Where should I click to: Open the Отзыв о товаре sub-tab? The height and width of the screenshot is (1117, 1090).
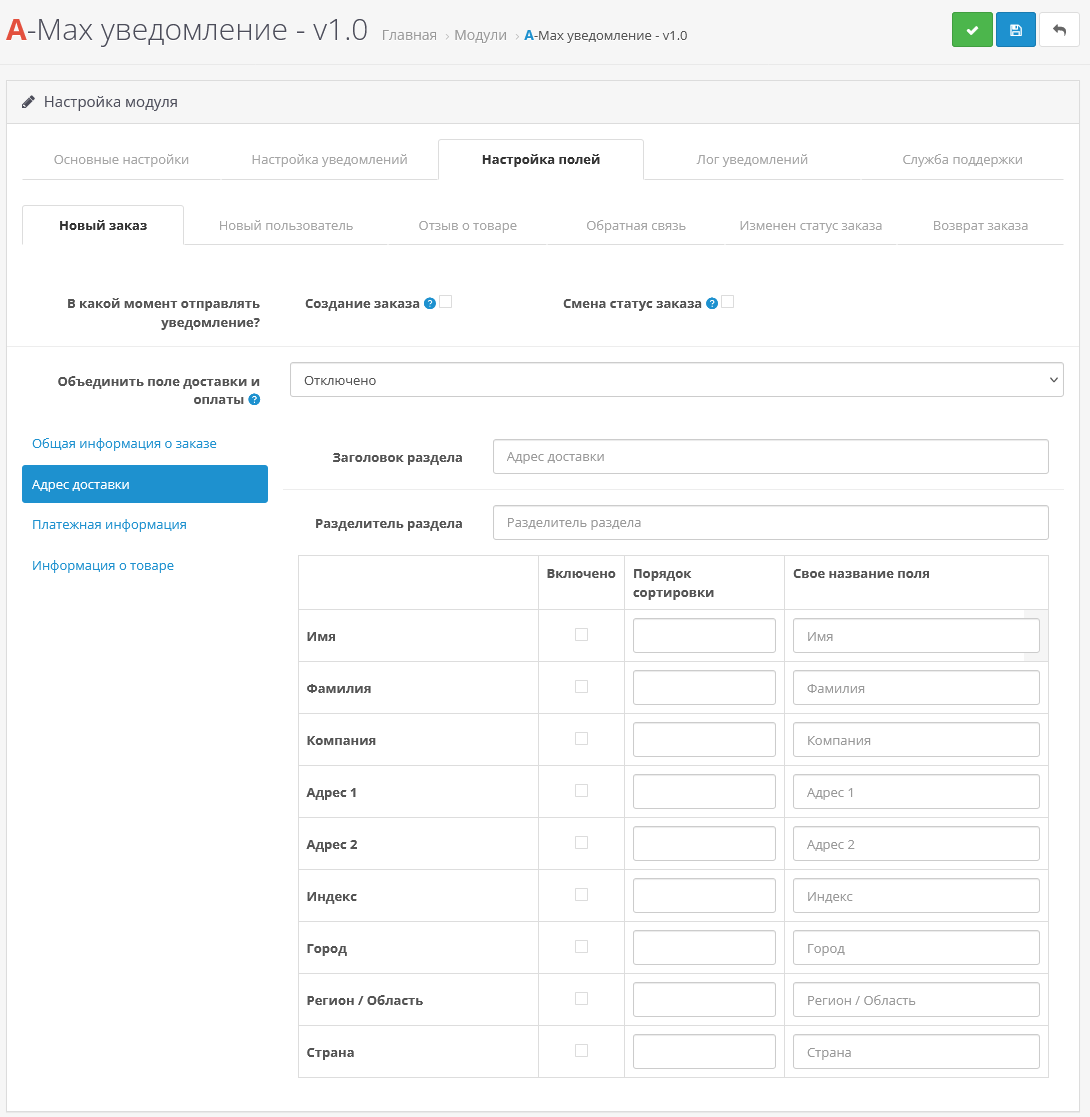(x=467, y=225)
